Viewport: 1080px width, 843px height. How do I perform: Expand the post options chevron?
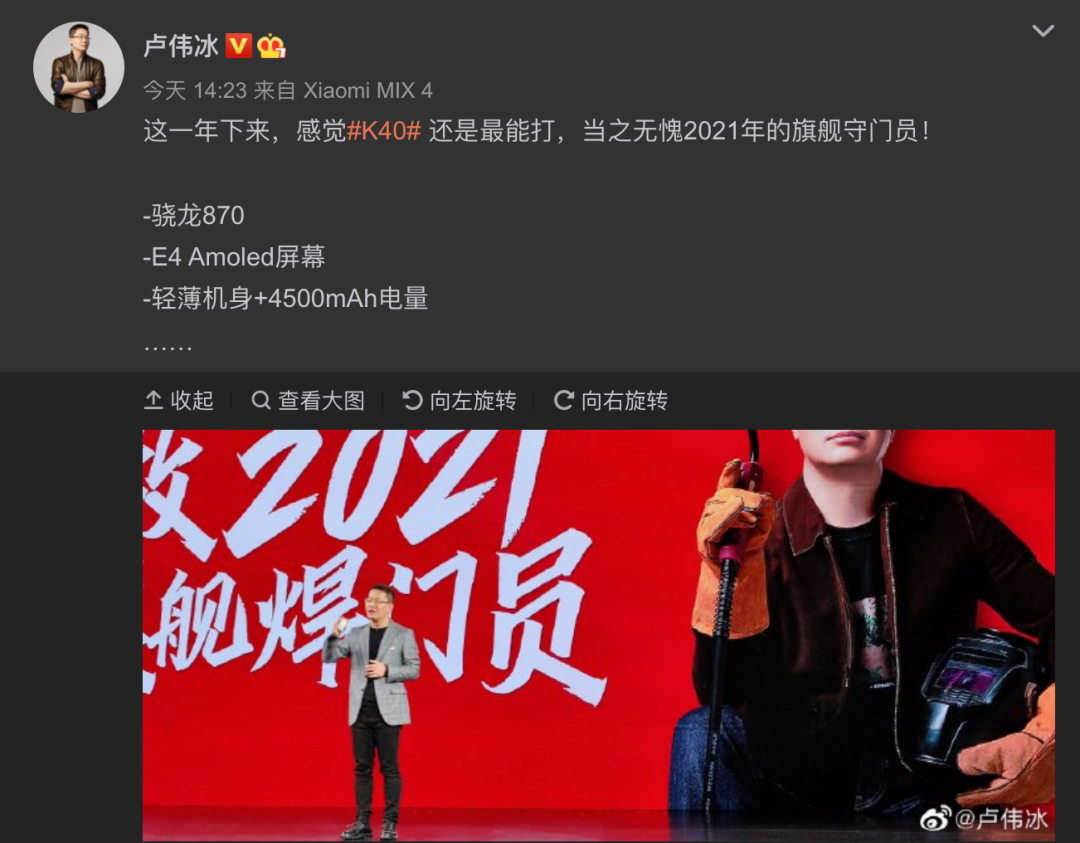(1043, 30)
